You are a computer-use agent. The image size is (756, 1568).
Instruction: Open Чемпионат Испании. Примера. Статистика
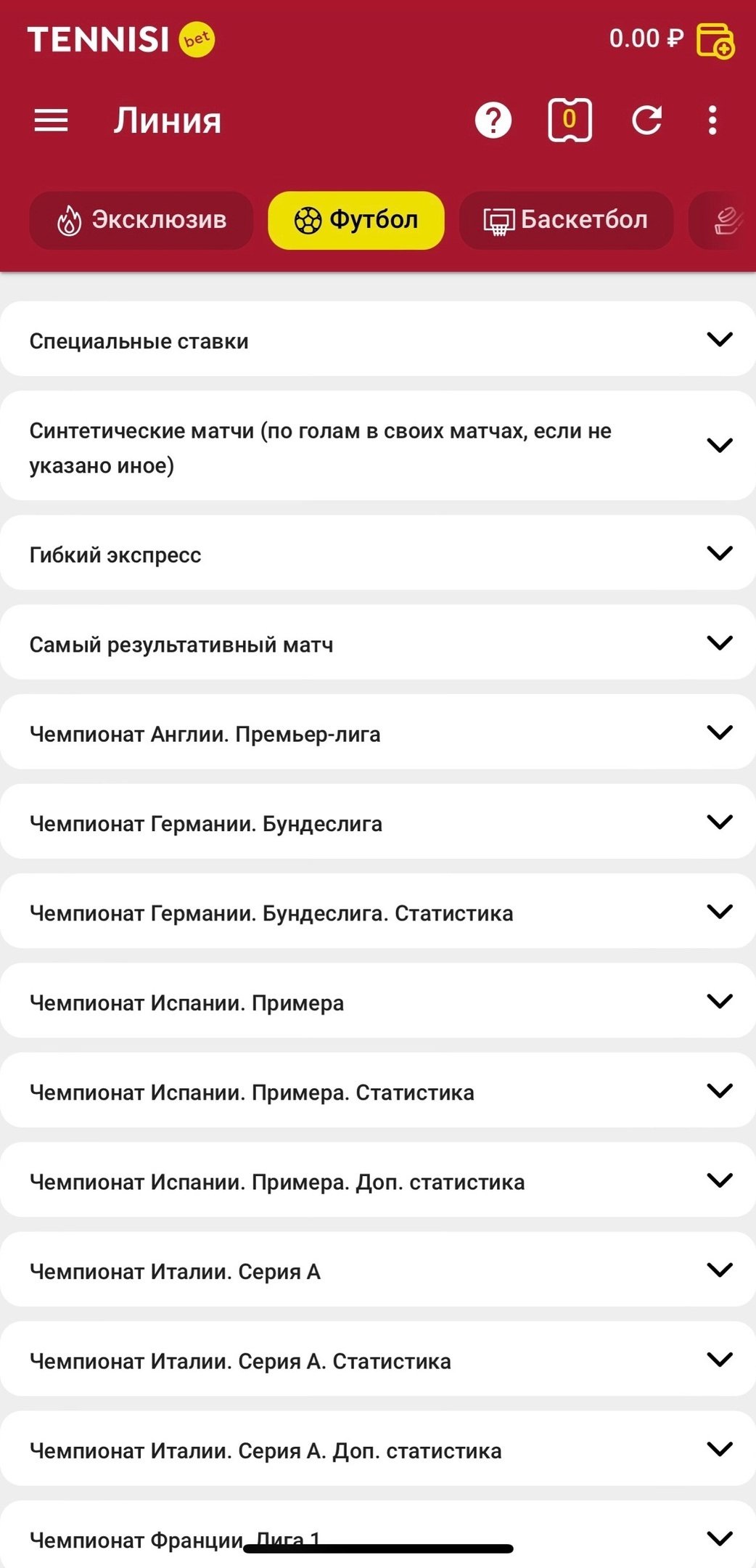(377, 1091)
